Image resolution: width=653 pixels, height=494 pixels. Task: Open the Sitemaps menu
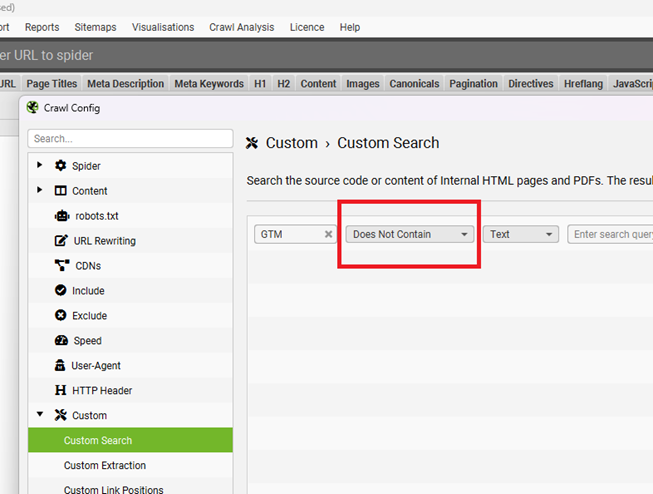95,27
